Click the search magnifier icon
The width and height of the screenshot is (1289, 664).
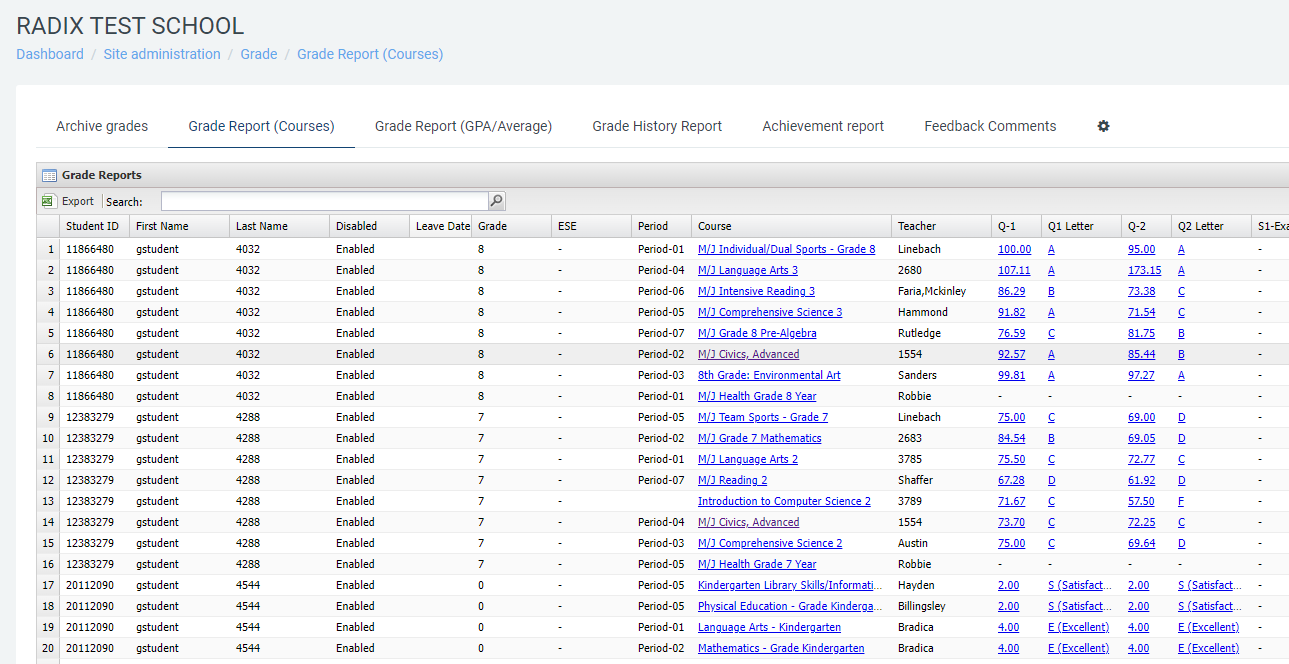tap(496, 201)
